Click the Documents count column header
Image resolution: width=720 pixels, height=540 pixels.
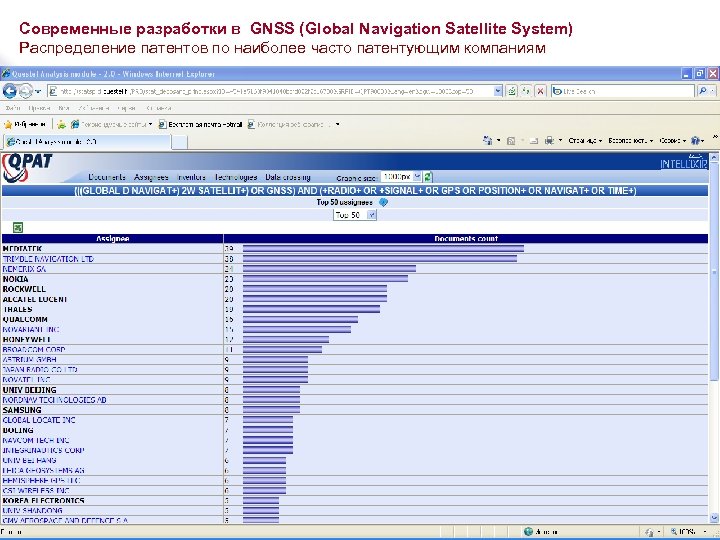coord(466,239)
